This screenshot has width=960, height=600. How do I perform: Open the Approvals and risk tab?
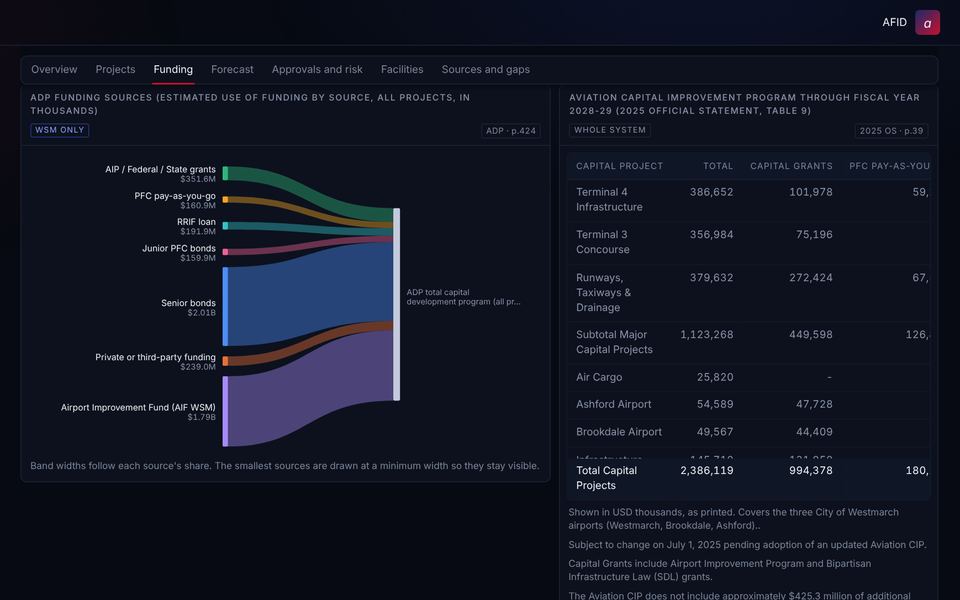(317, 70)
